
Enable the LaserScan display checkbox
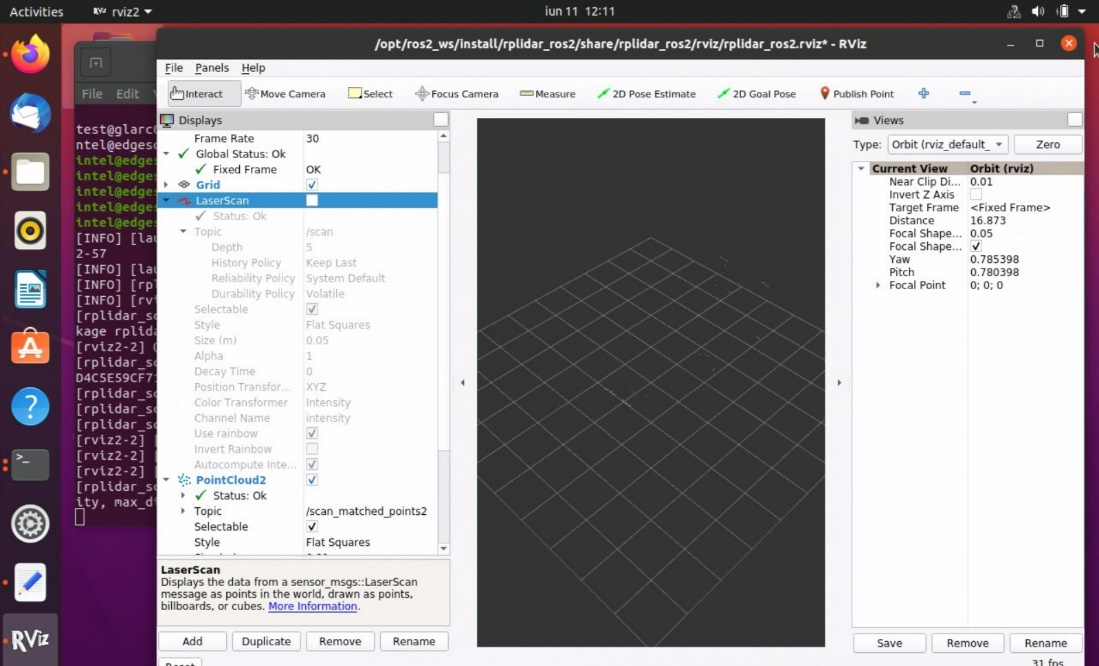coord(312,201)
